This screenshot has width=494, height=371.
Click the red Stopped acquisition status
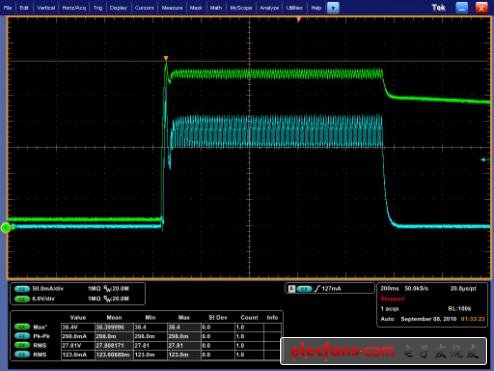(x=392, y=299)
